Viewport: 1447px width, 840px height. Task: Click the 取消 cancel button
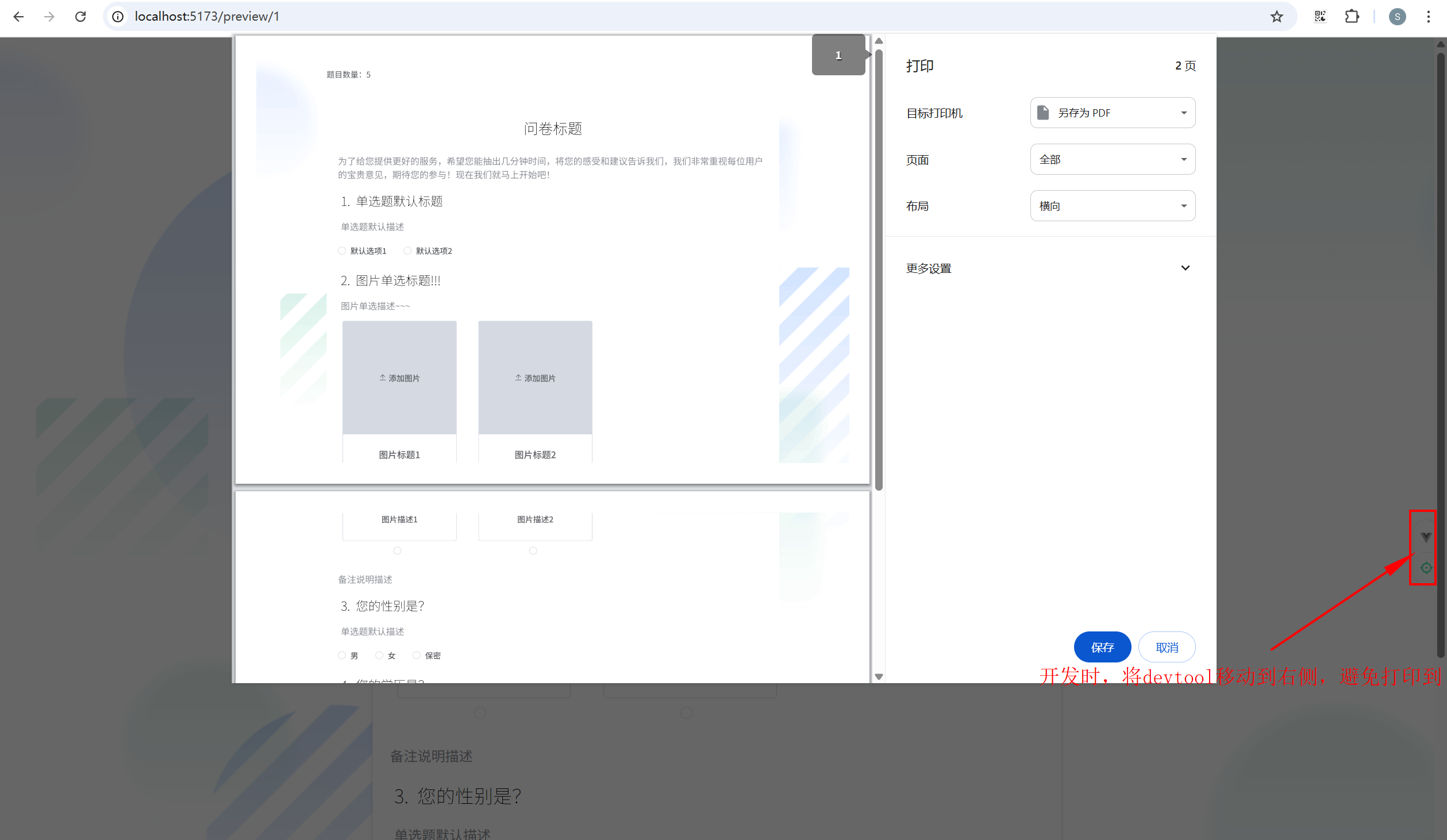pyautogui.click(x=1167, y=648)
